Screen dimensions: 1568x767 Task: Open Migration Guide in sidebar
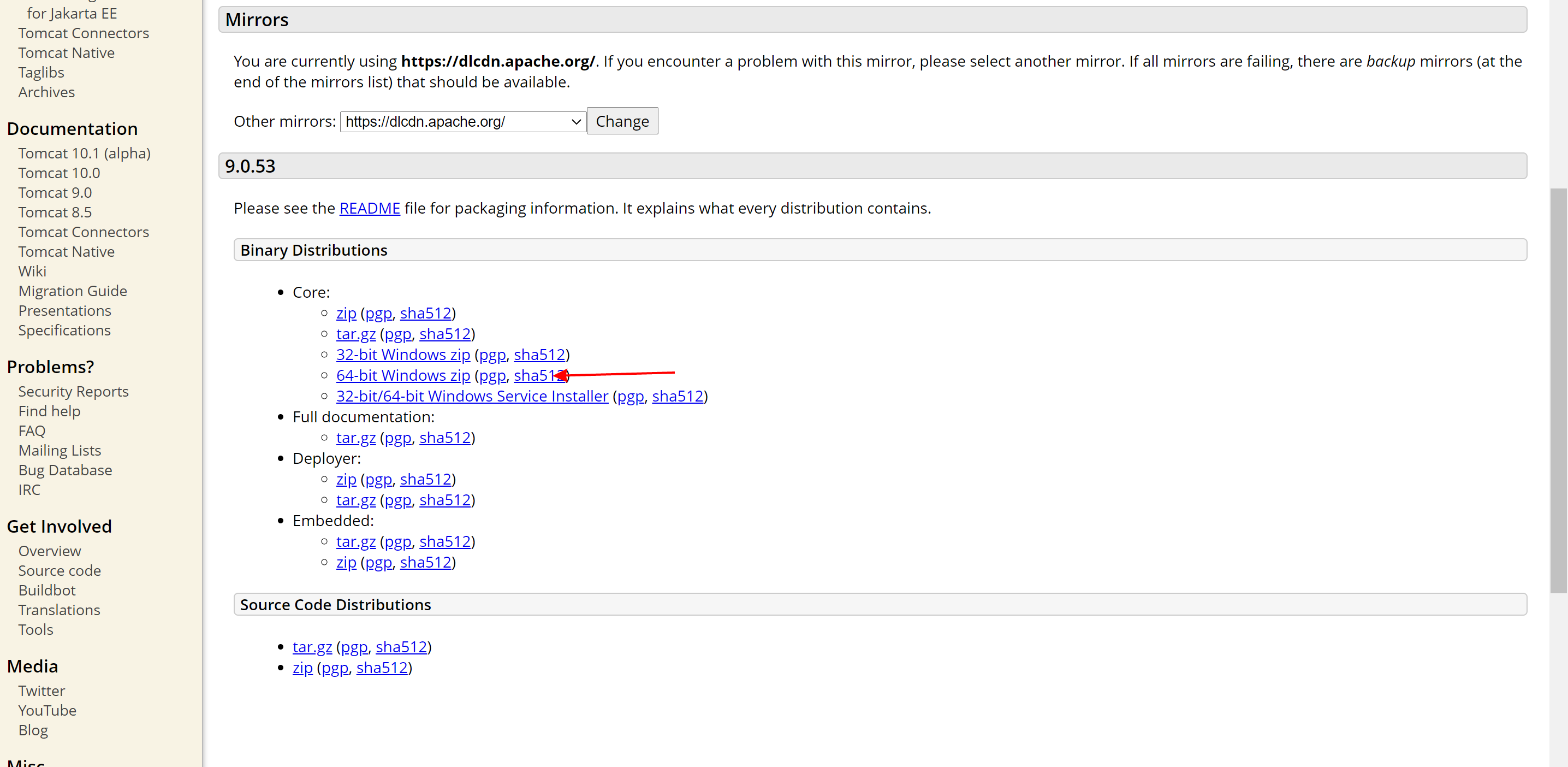tap(73, 291)
